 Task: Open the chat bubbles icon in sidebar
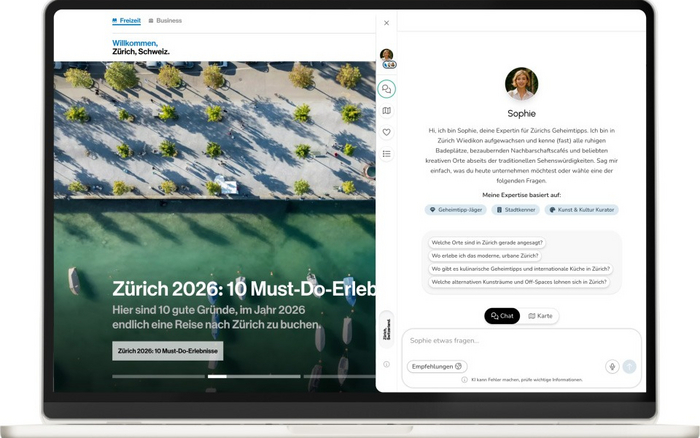387,89
